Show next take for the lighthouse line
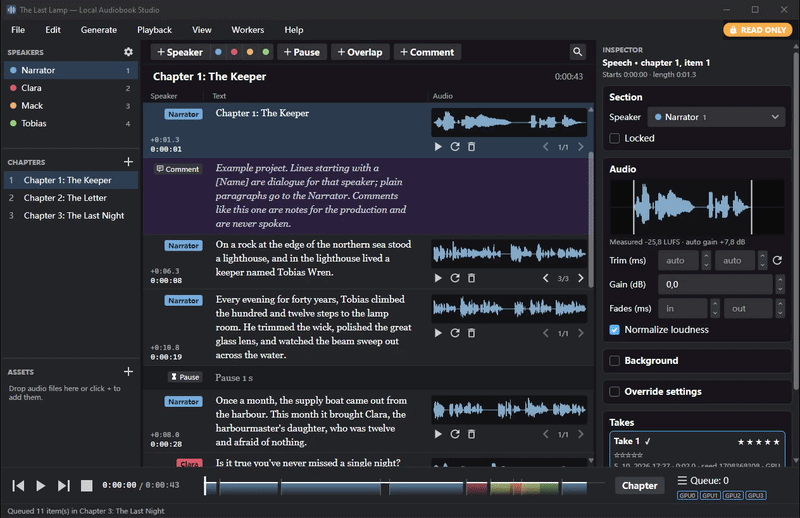Image resolution: width=800 pixels, height=518 pixels. point(581,278)
